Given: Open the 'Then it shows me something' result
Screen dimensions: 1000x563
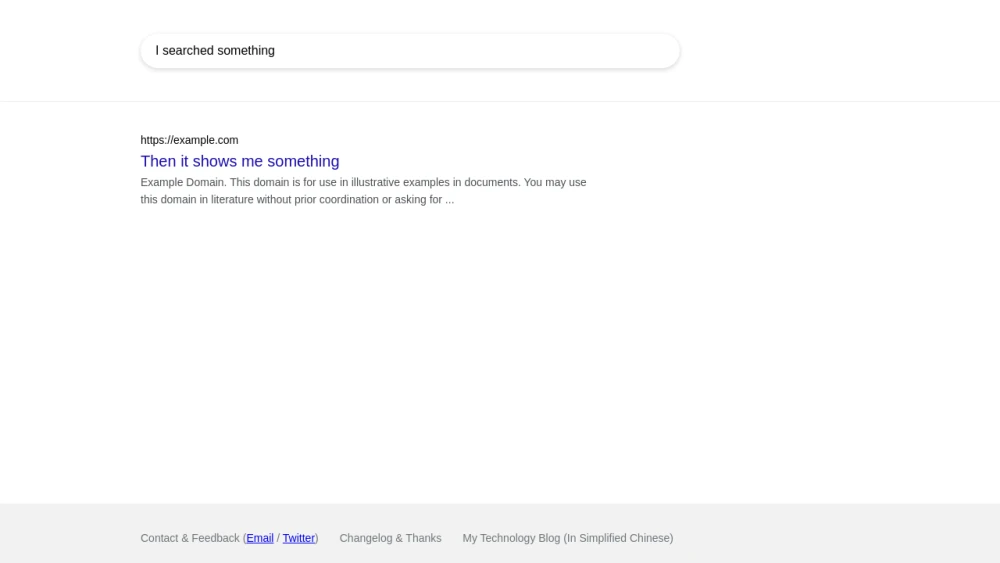Looking at the screenshot, I should pos(240,161).
